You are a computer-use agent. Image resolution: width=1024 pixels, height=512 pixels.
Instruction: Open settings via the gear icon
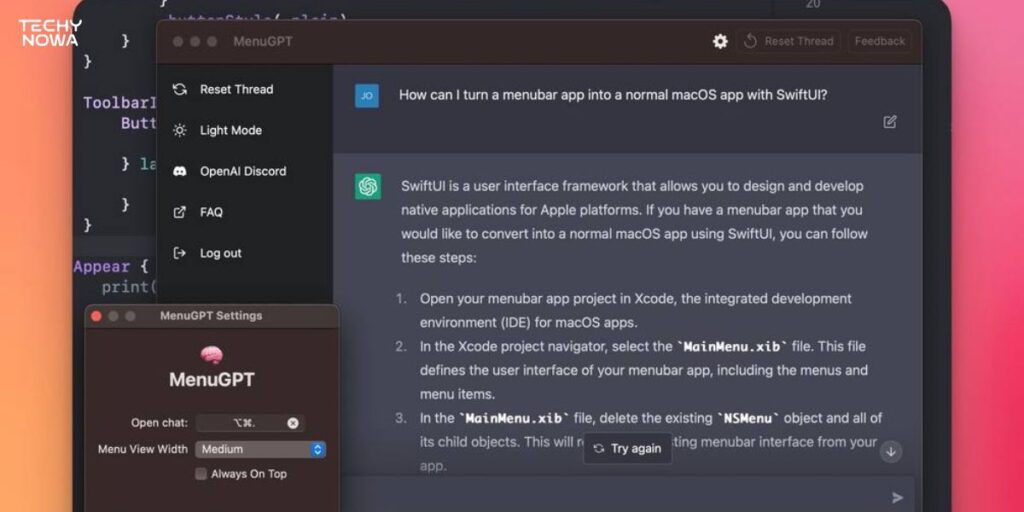(720, 41)
